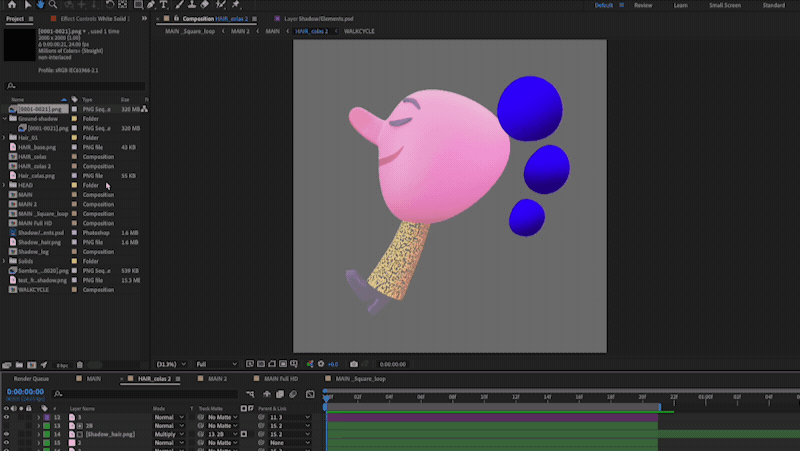Open parent dropdown showing None for layer 15
The width and height of the screenshot is (800, 451).
point(289,443)
